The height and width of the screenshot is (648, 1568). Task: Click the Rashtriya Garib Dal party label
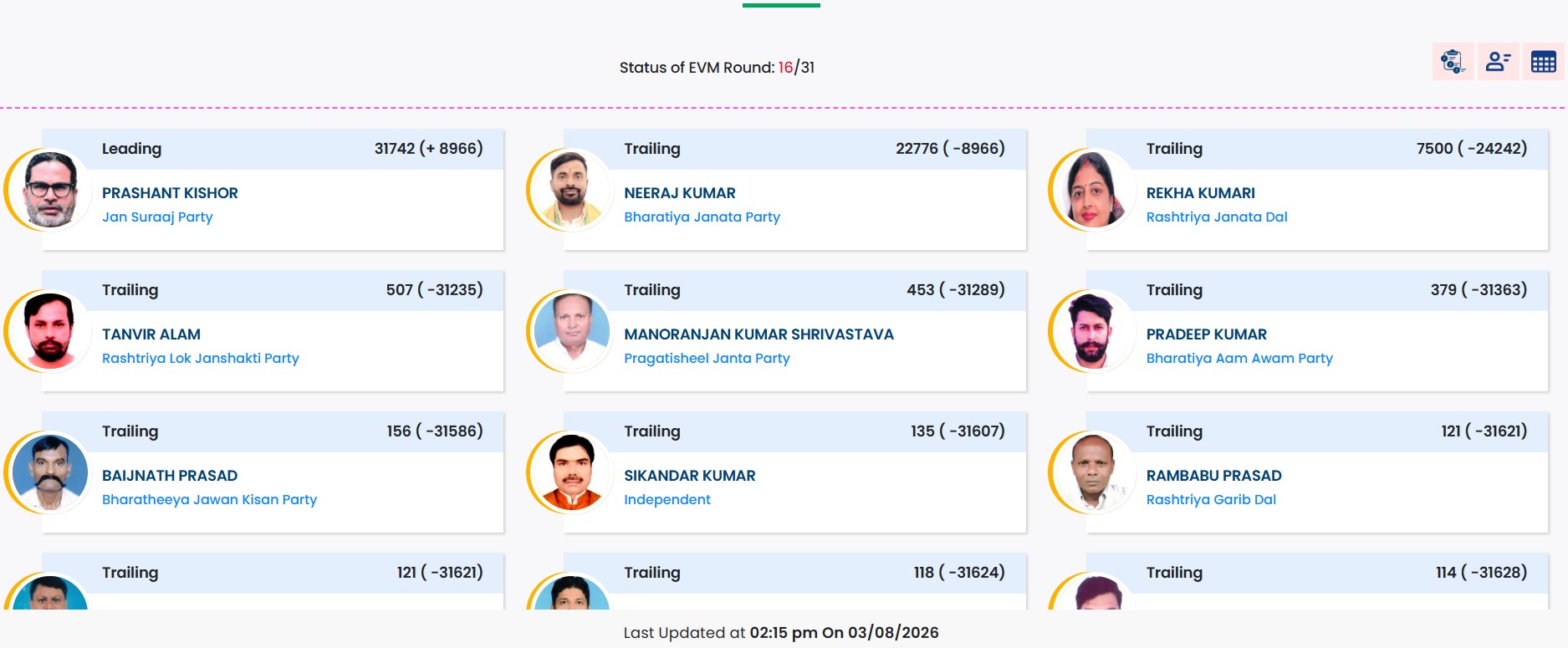click(1211, 500)
